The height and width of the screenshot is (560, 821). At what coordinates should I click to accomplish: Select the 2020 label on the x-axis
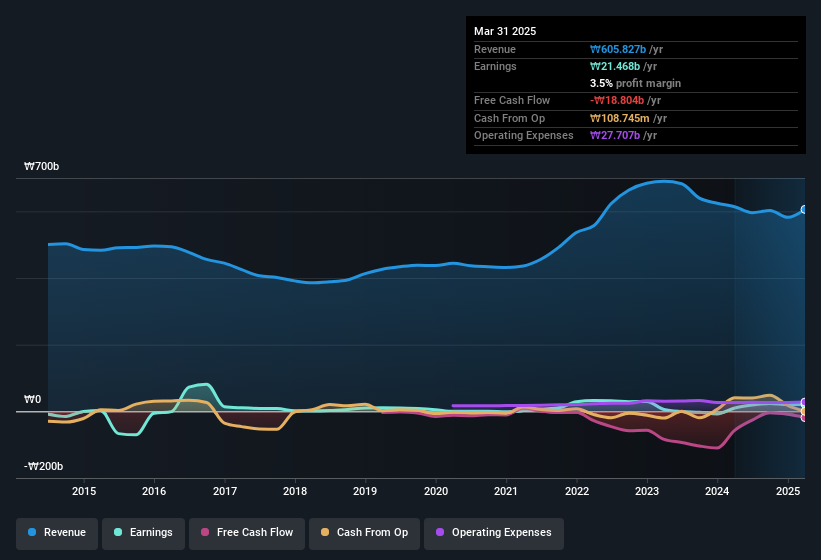[x=436, y=491]
